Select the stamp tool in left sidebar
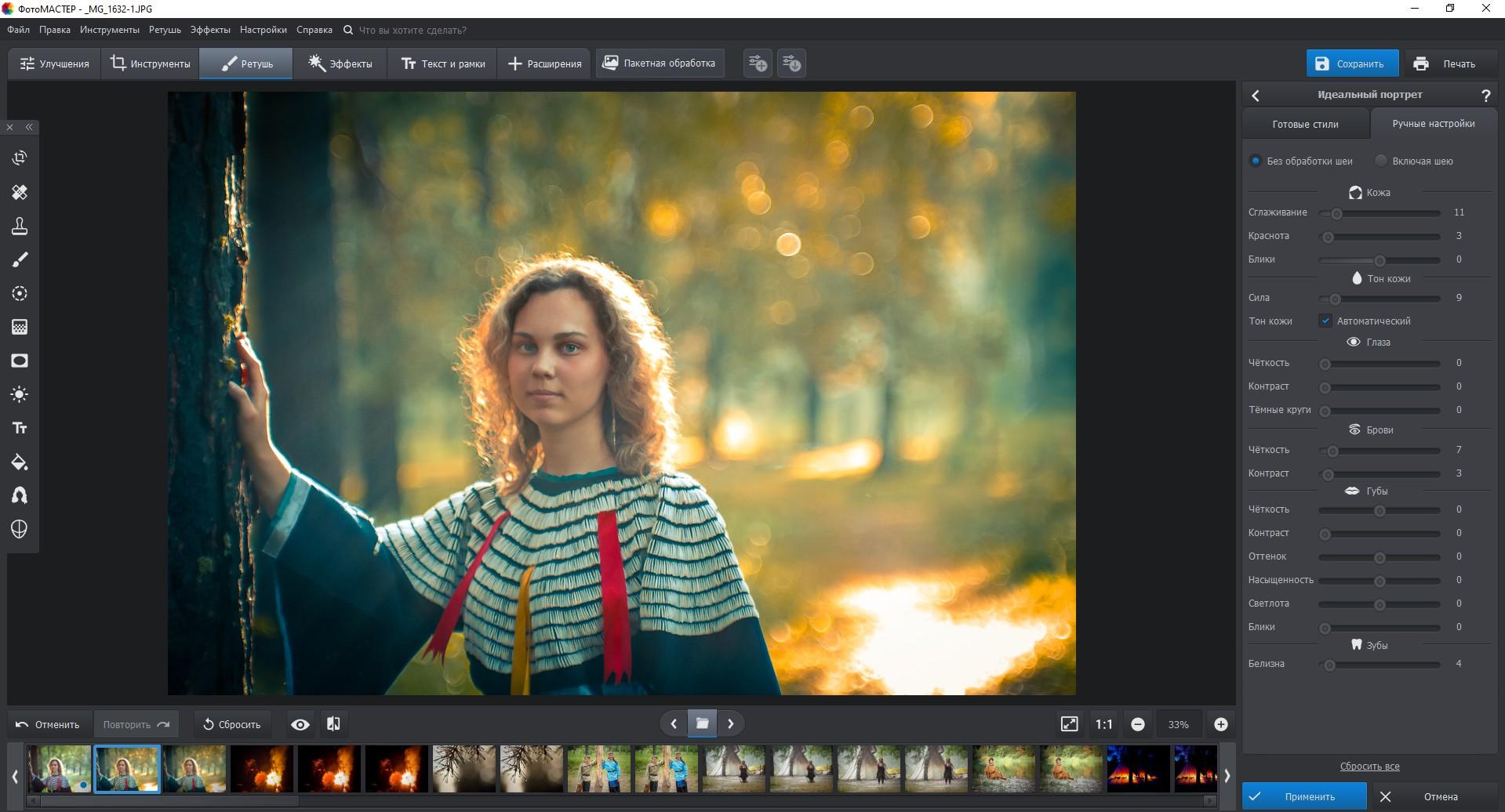Viewport: 1505px width, 812px height. point(20,227)
